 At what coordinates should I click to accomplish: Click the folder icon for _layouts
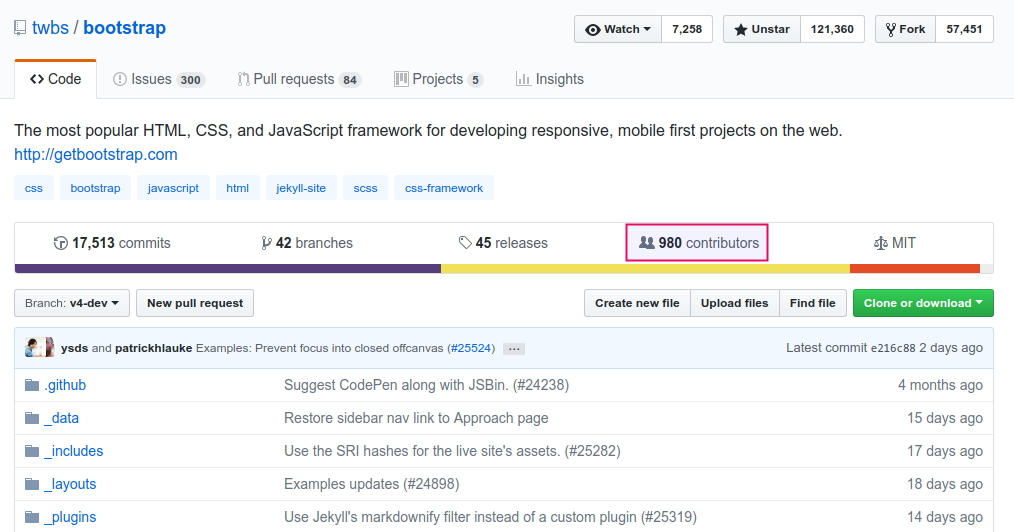[x=32, y=484]
